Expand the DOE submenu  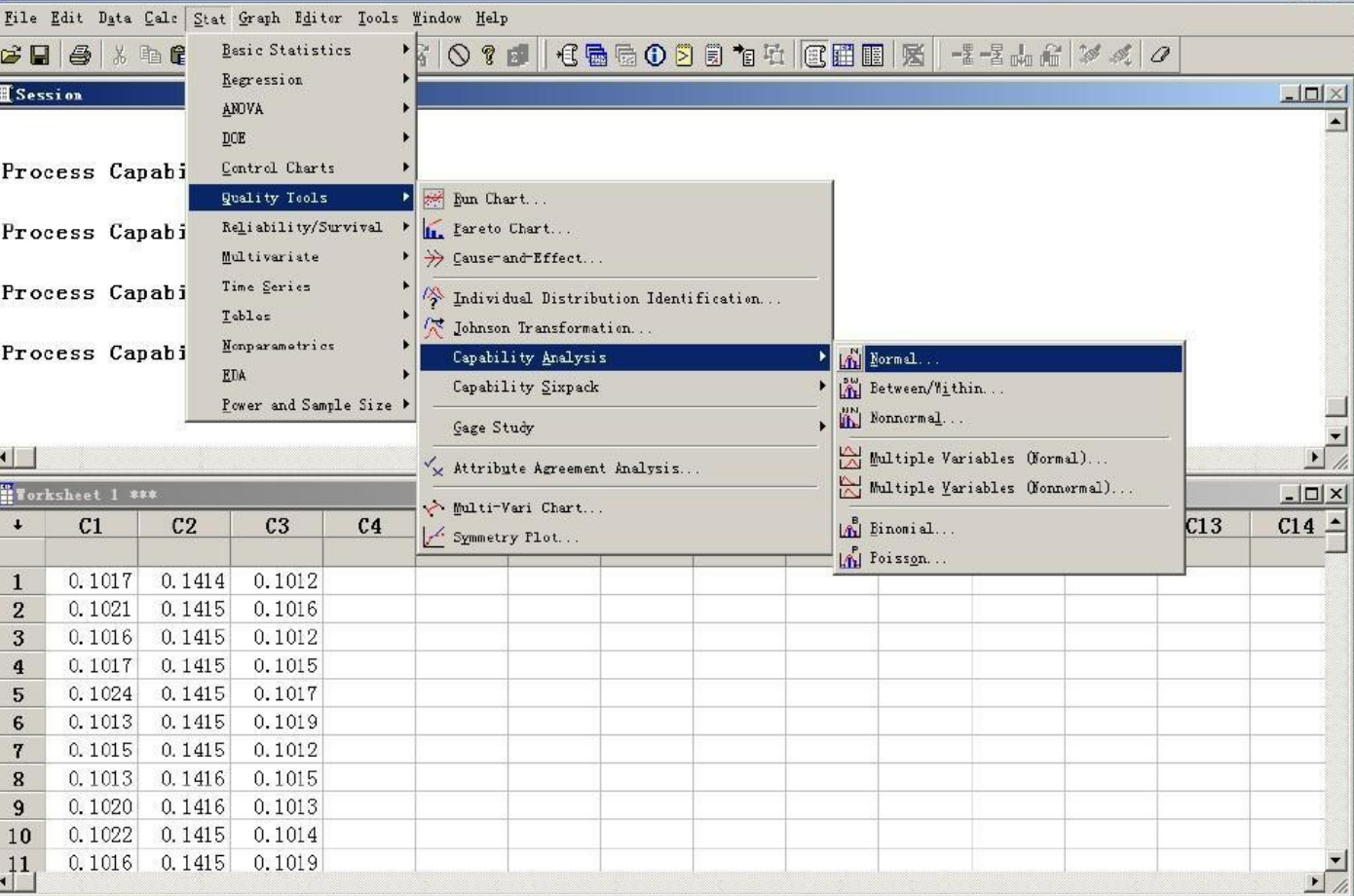coord(301,138)
